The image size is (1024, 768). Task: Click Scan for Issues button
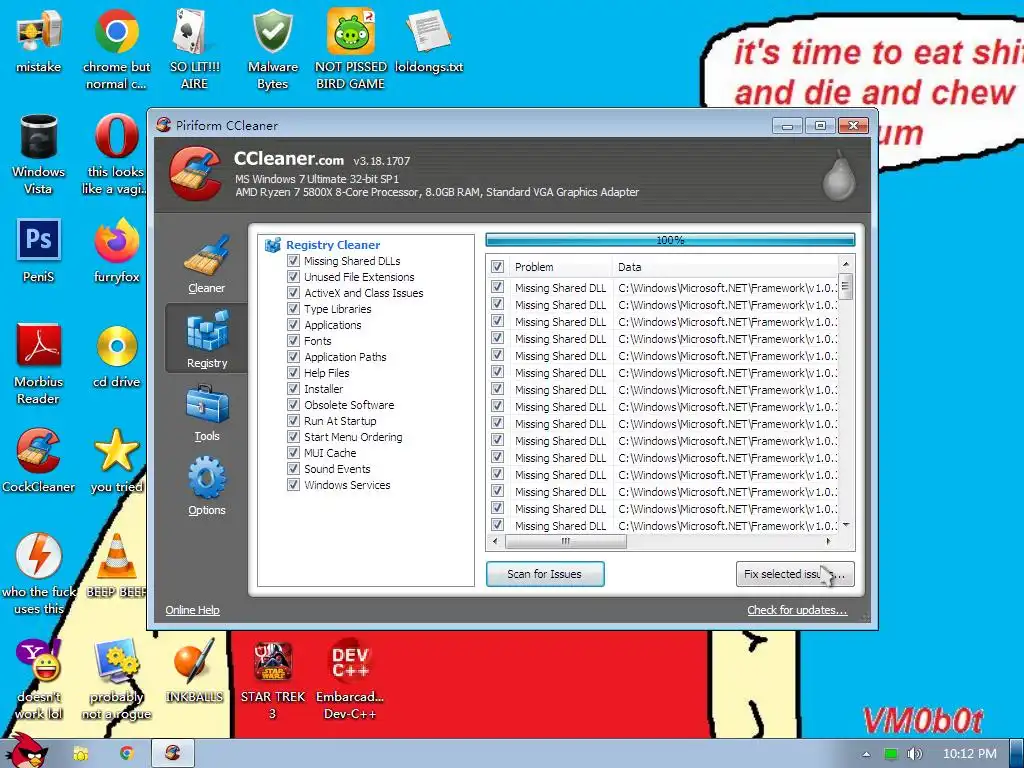click(x=545, y=574)
